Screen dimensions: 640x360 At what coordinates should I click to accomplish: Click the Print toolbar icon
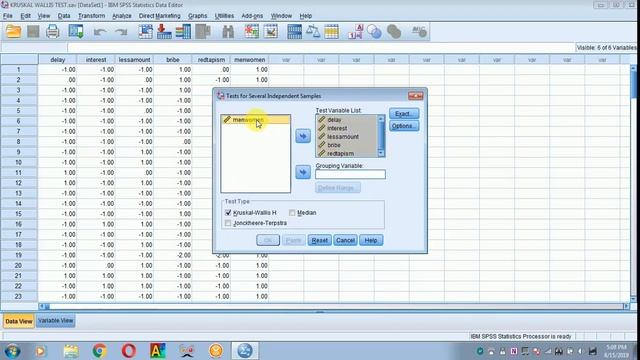53,31
